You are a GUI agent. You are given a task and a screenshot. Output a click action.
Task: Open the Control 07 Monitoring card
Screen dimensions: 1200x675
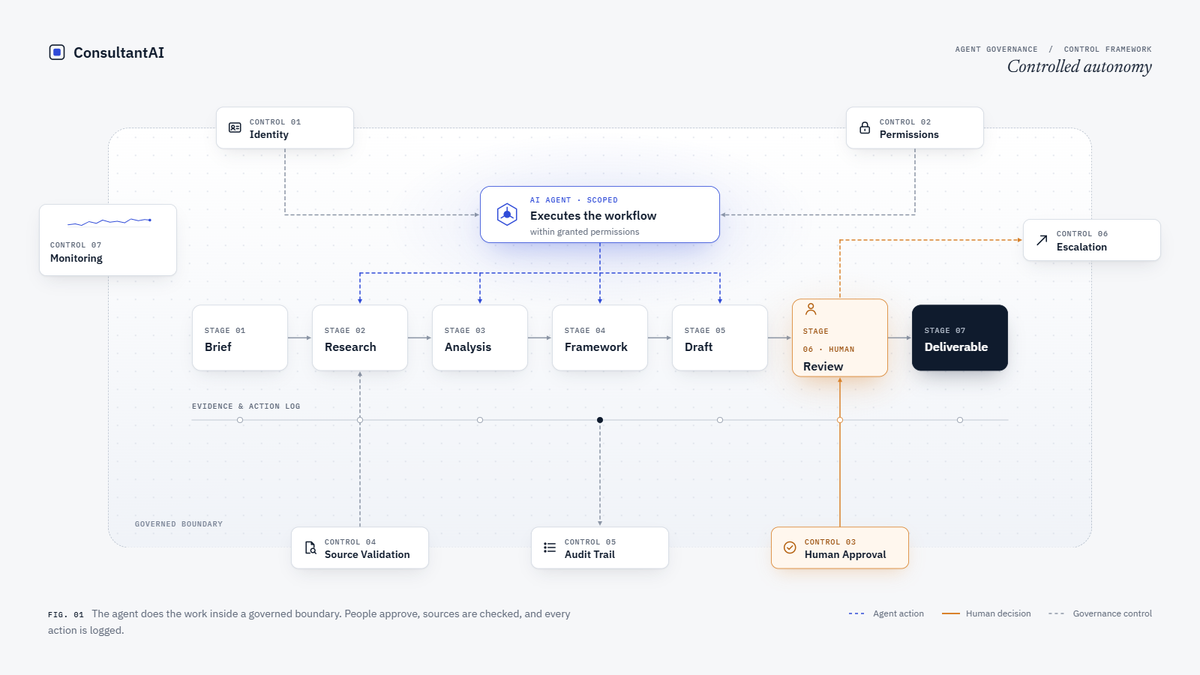point(108,240)
